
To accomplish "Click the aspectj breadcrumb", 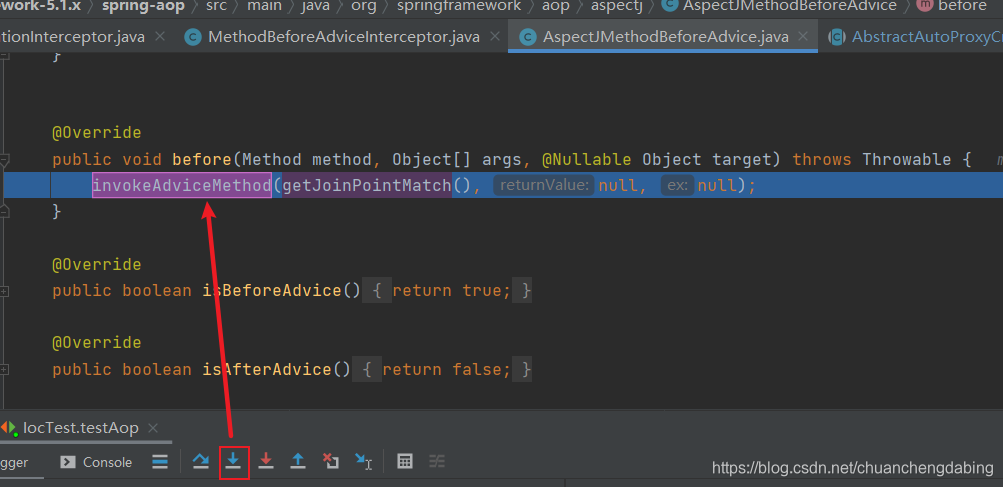I will pos(617,6).
